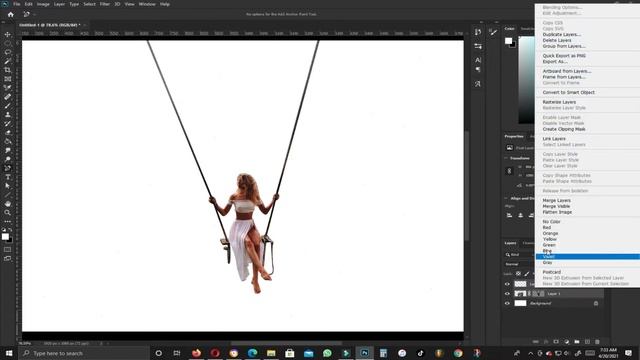Click the Home icon in options bar
The image size is (640, 360).
11,14
